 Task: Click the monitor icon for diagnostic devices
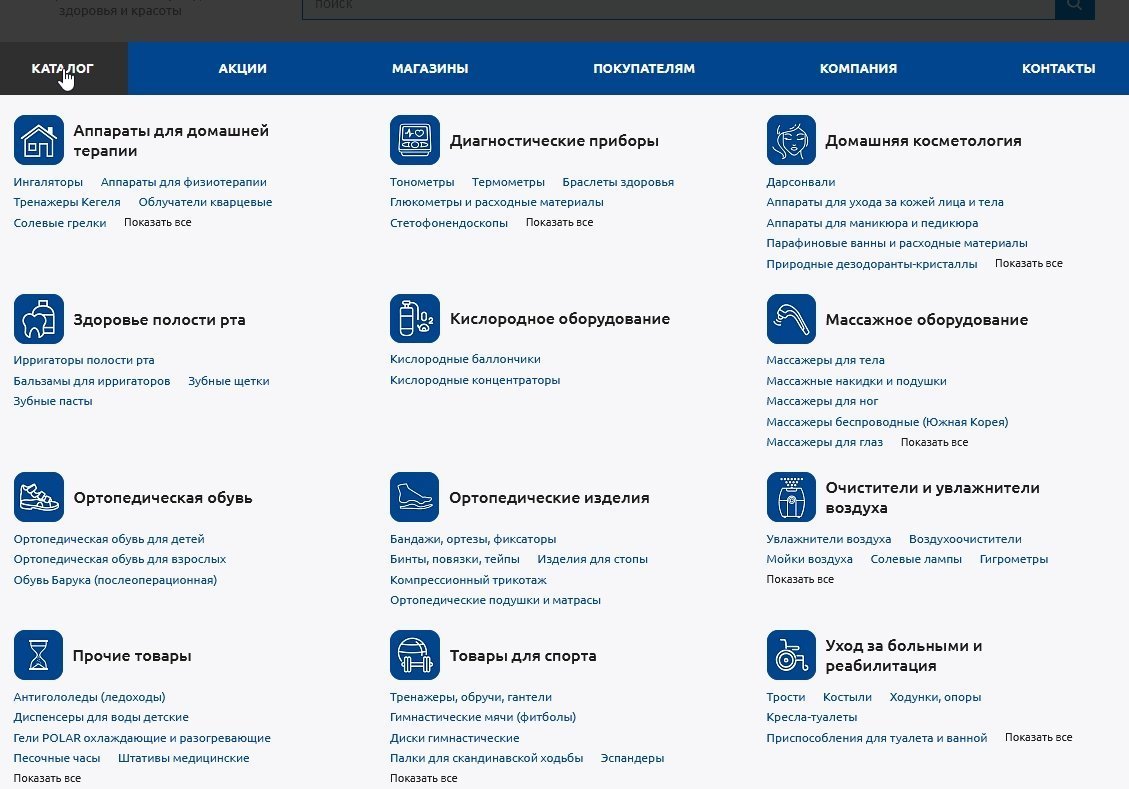[415, 140]
